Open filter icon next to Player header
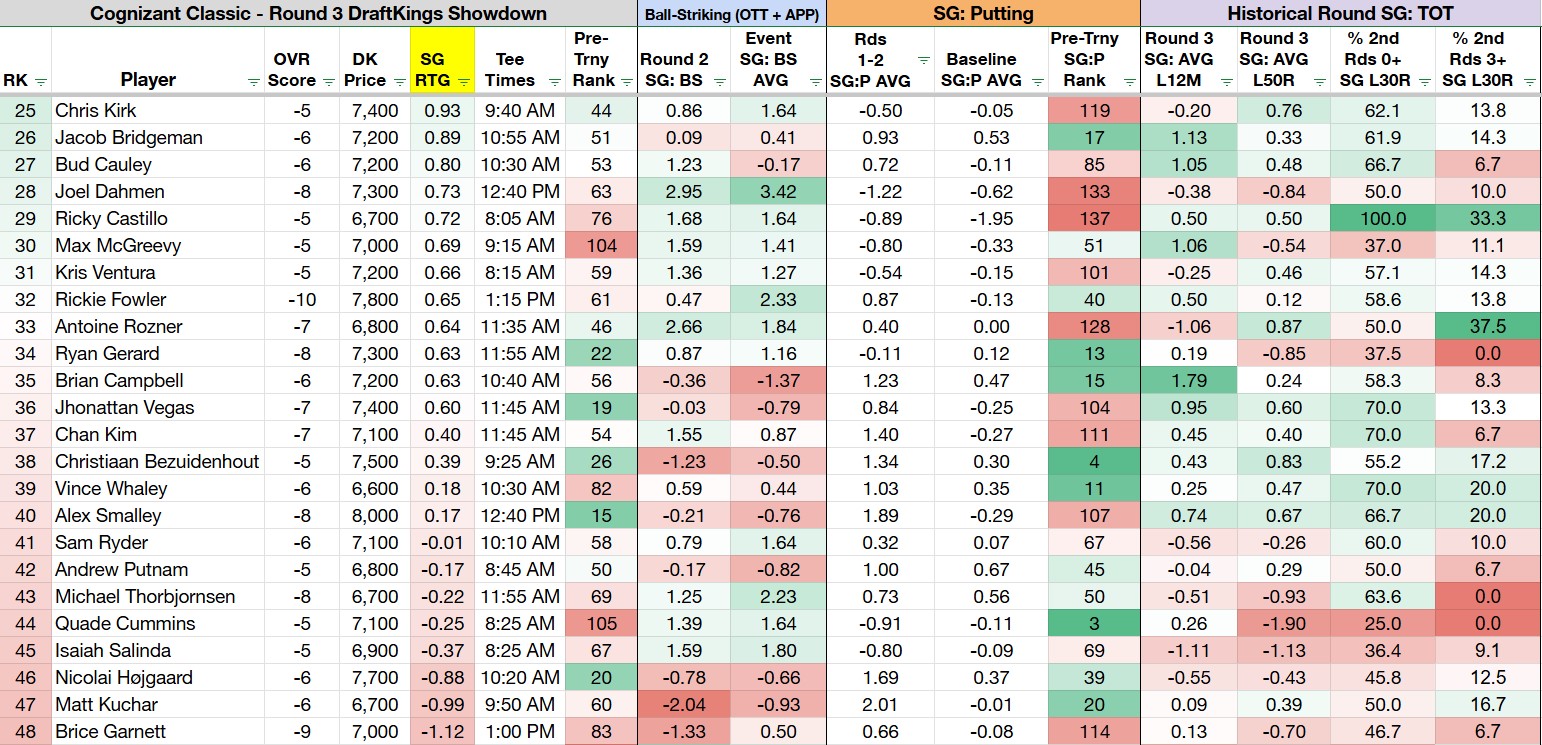This screenshot has height=745, width=1542. [256, 82]
